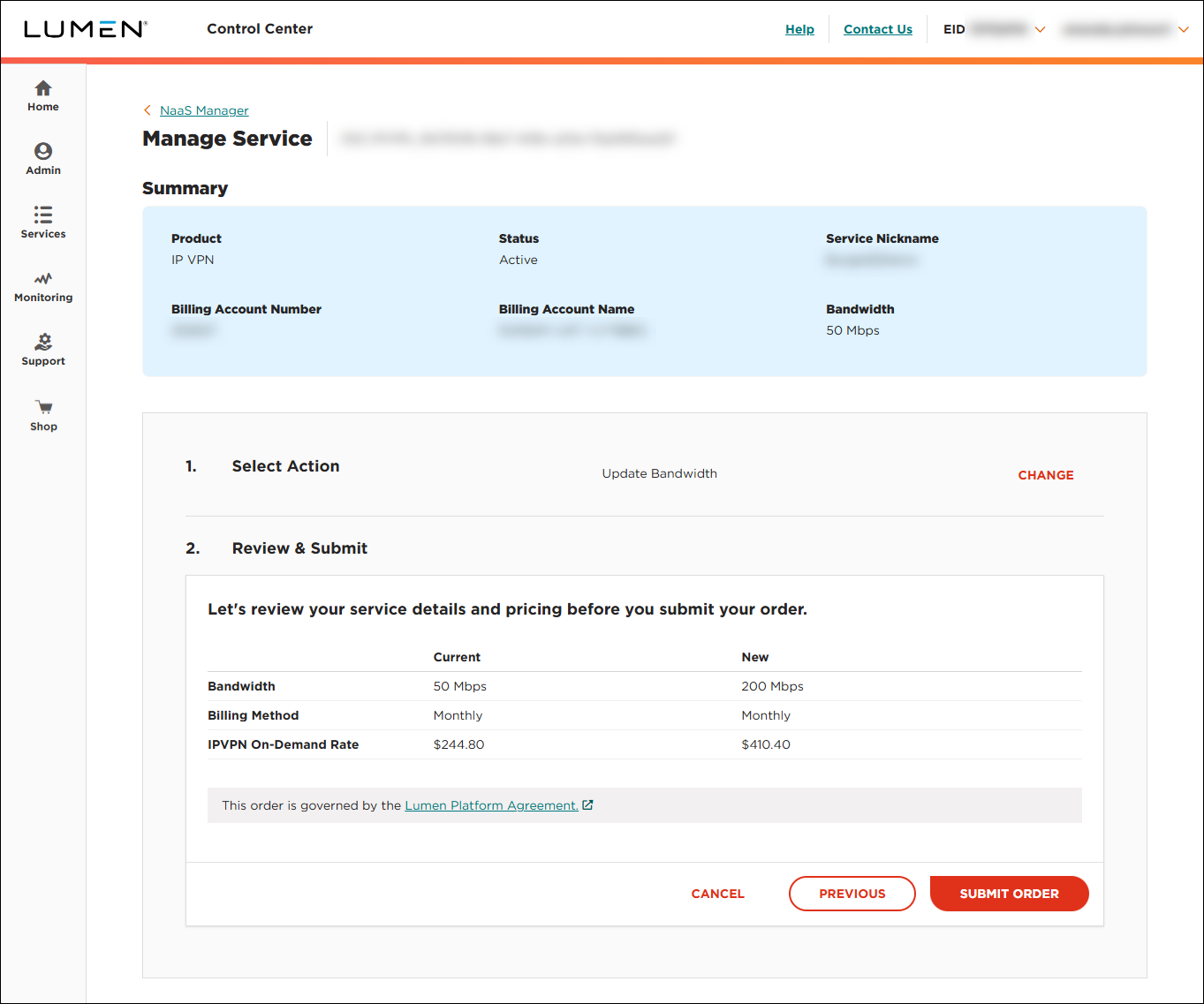Click the 'Update Bandwidth' action text
1204x1004 pixels.
pyautogui.click(x=660, y=473)
